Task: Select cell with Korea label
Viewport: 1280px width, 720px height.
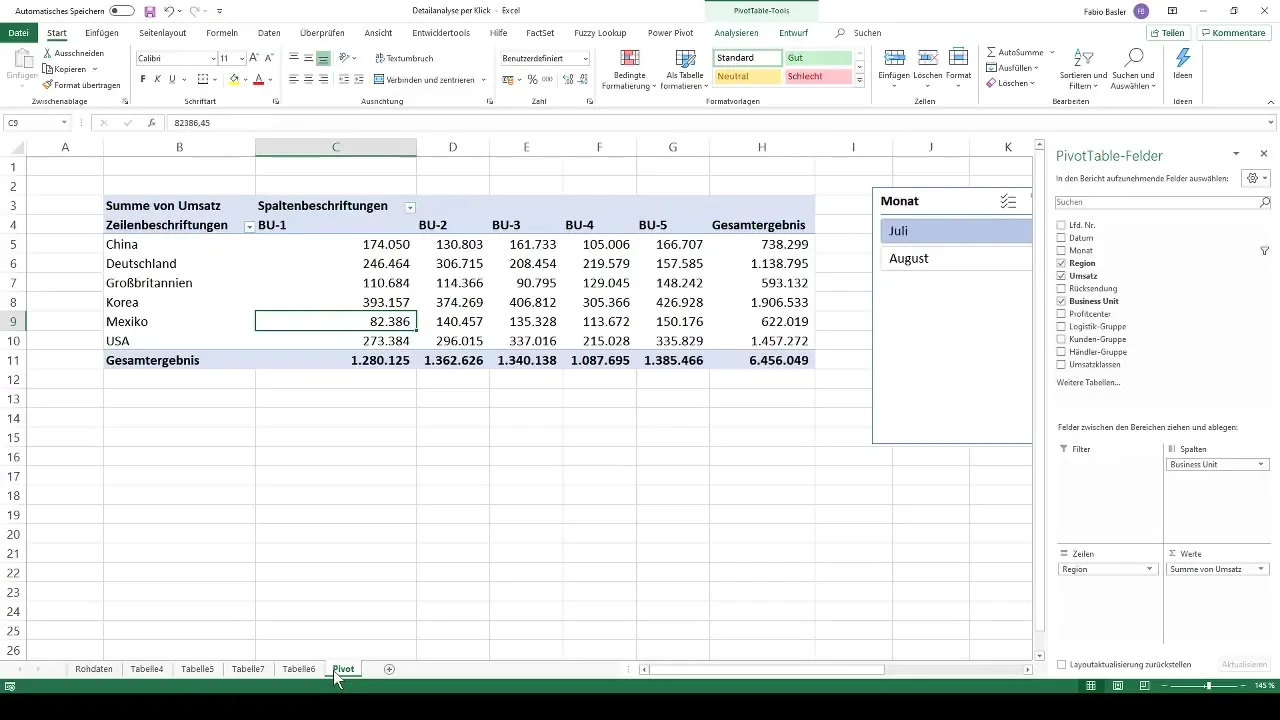Action: [179, 302]
